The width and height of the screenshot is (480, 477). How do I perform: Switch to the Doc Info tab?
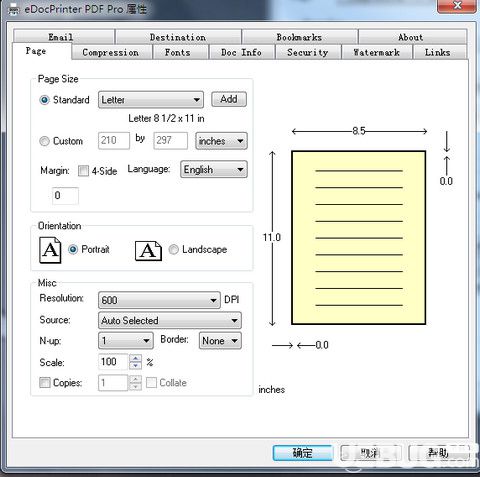click(242, 52)
